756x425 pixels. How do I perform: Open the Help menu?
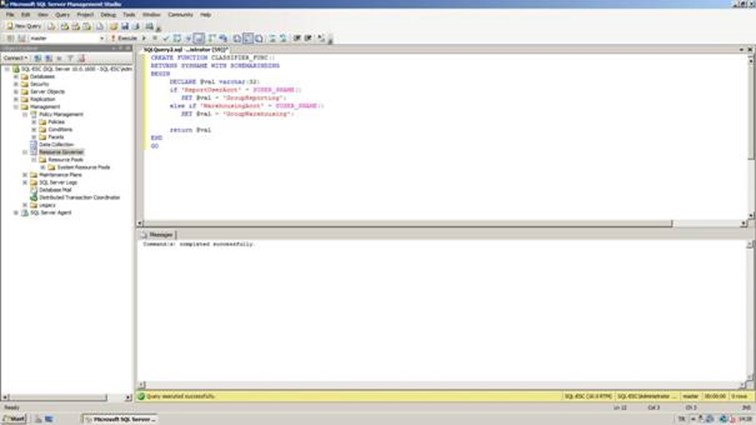205,14
